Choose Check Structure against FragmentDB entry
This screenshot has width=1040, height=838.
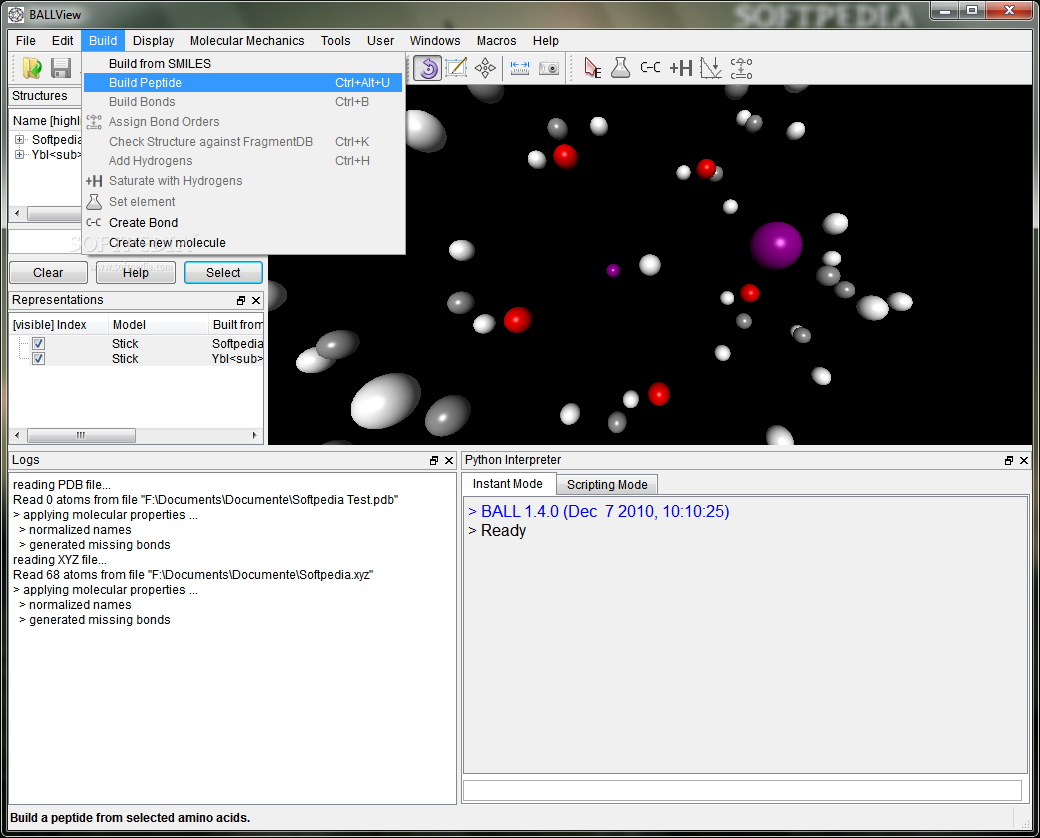[x=243, y=141]
